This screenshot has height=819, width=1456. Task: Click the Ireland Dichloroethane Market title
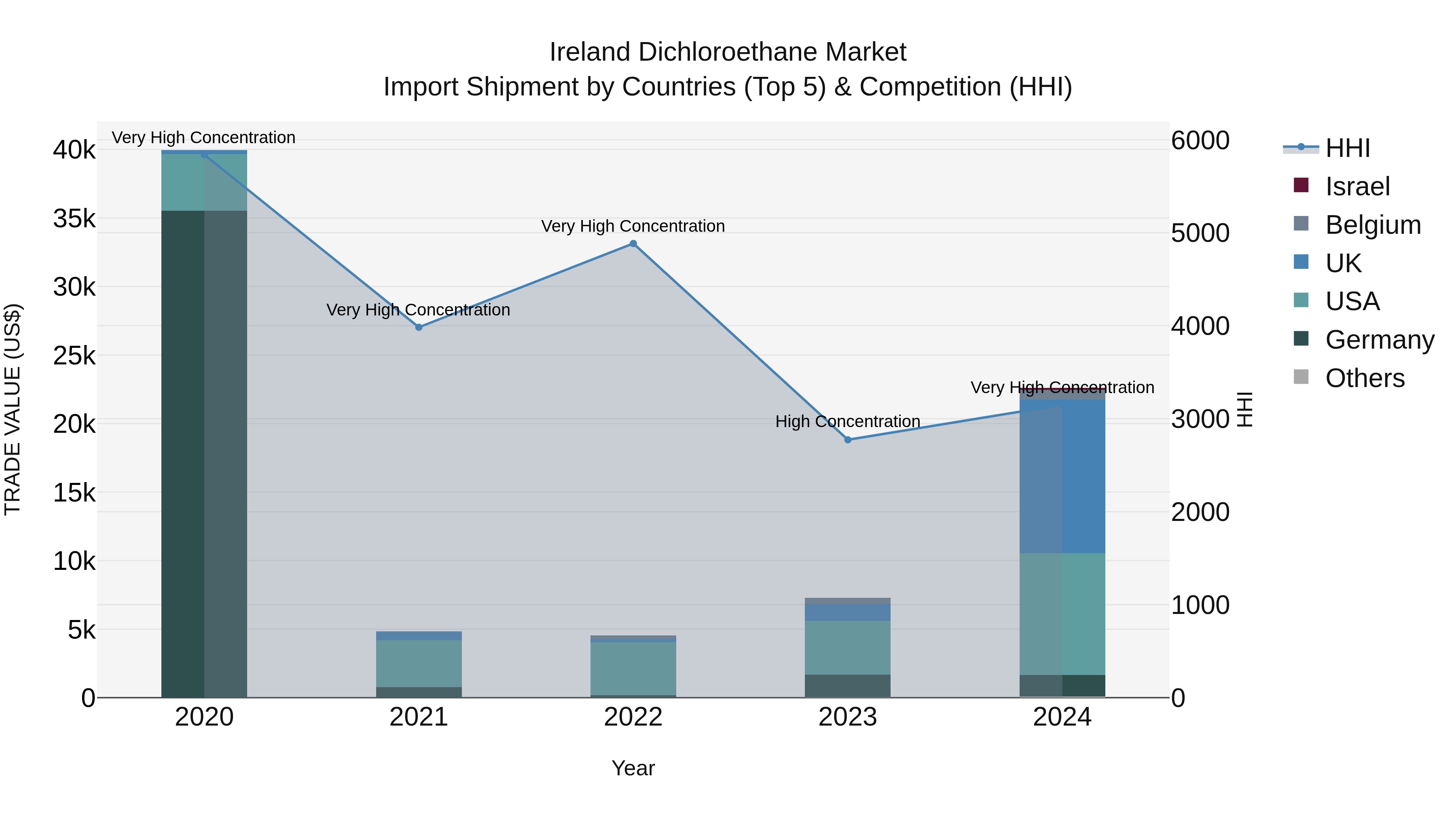tap(728, 52)
